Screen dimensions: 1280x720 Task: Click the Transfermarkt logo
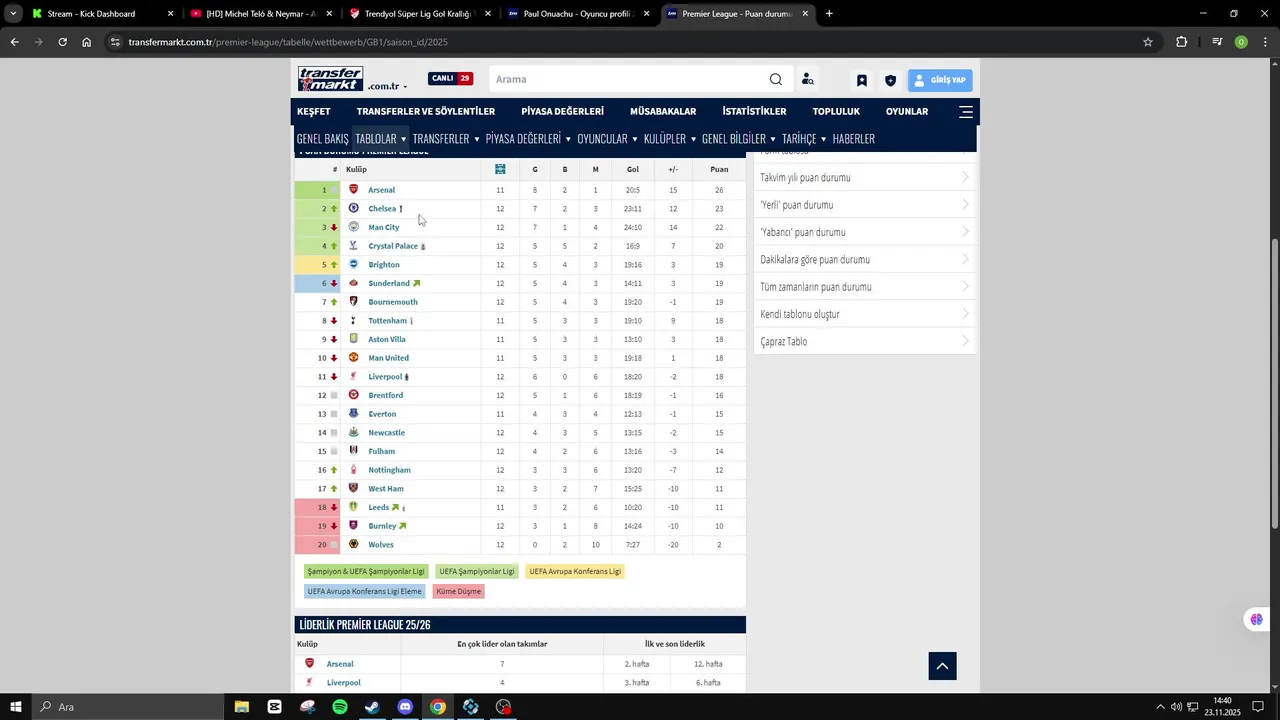click(331, 79)
